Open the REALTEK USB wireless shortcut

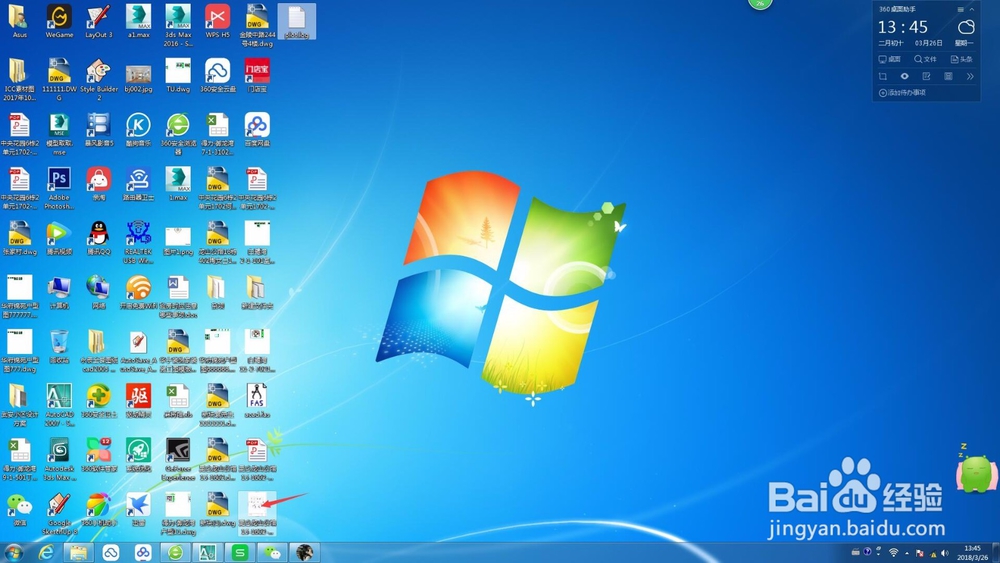(138, 242)
